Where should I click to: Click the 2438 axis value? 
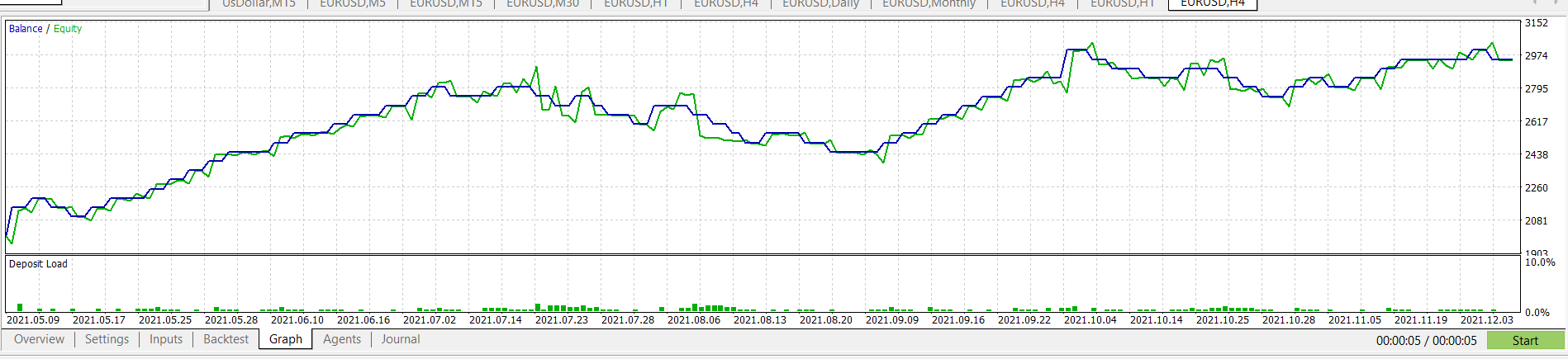click(1536, 155)
